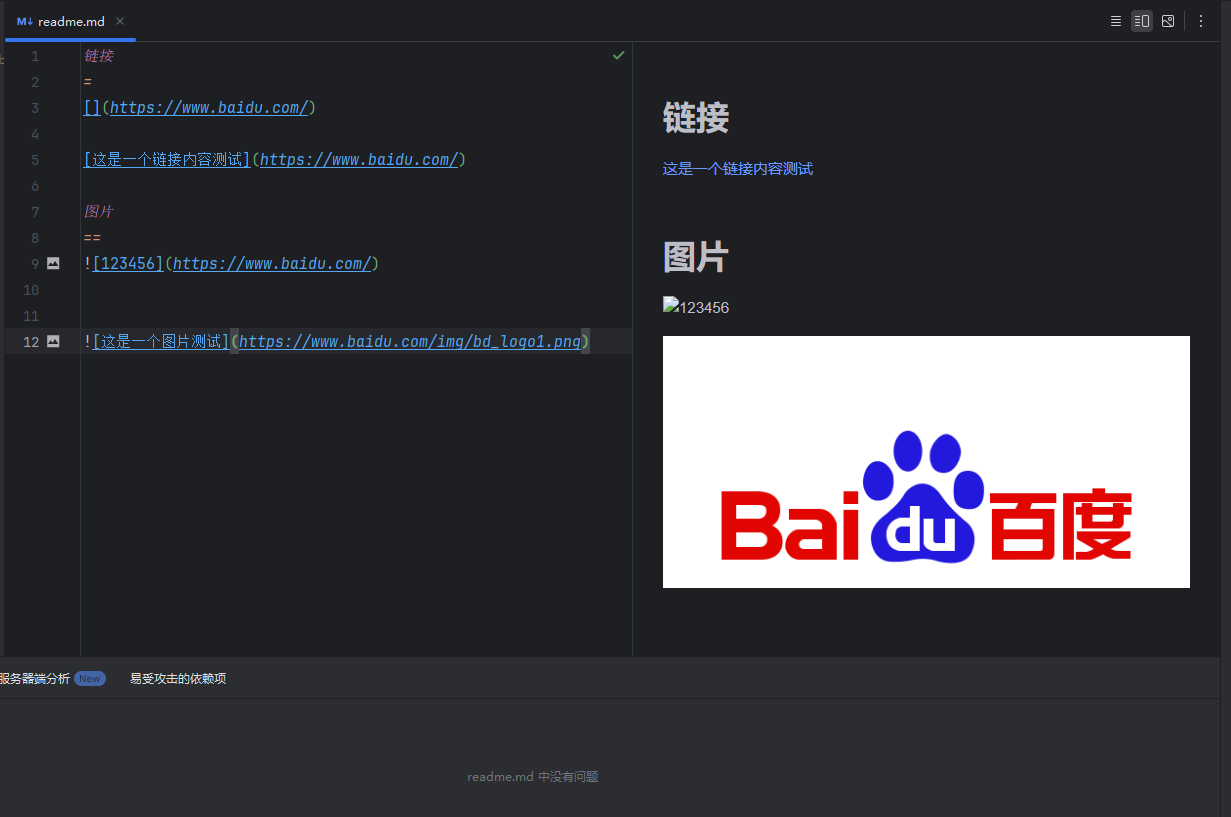Image resolution: width=1231 pixels, height=817 pixels.
Task: Click the Markdown file icon on readme.md tab
Action: 25,21
